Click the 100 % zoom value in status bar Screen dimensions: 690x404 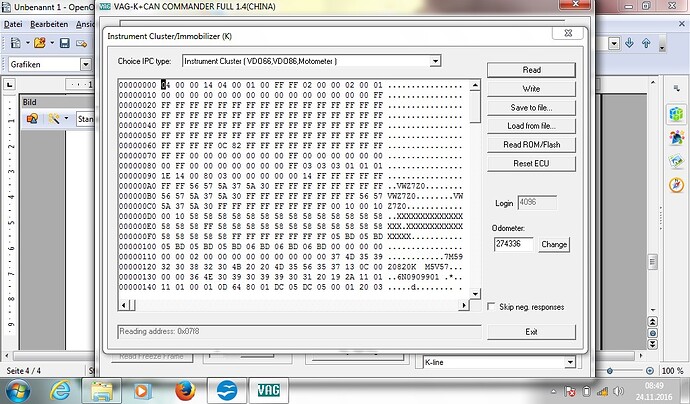(x=672, y=371)
